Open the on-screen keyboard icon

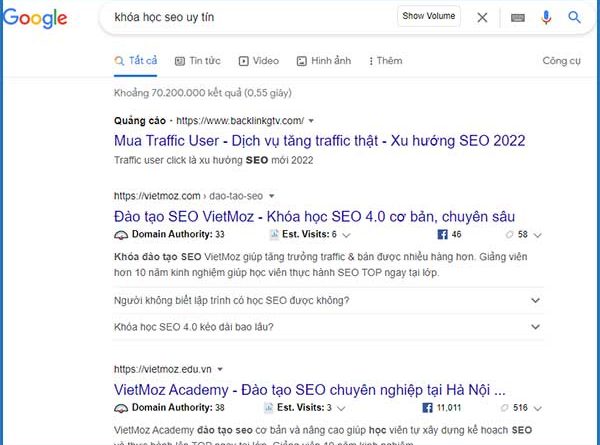517,18
